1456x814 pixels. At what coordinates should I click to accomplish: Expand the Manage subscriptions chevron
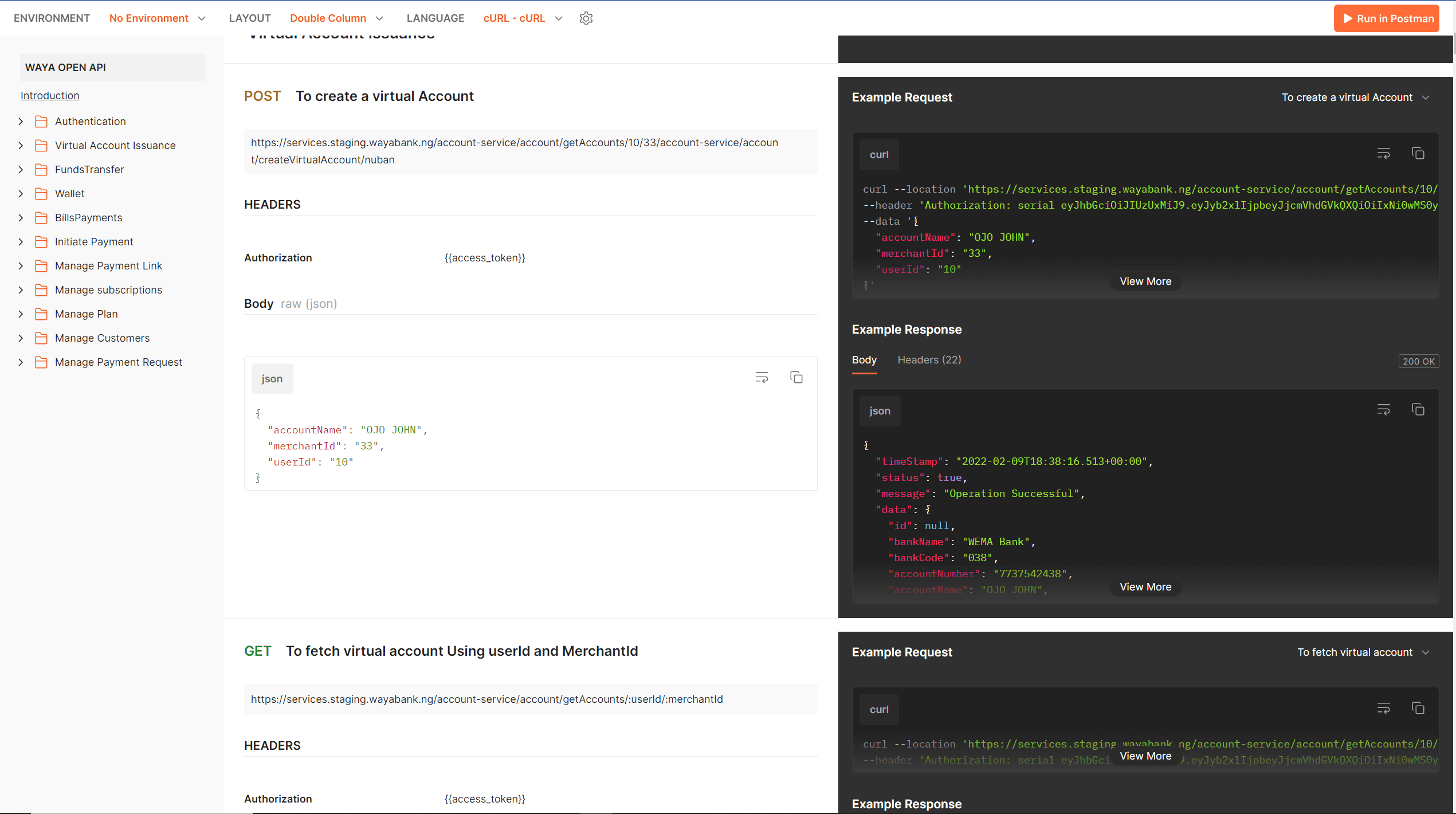21,290
